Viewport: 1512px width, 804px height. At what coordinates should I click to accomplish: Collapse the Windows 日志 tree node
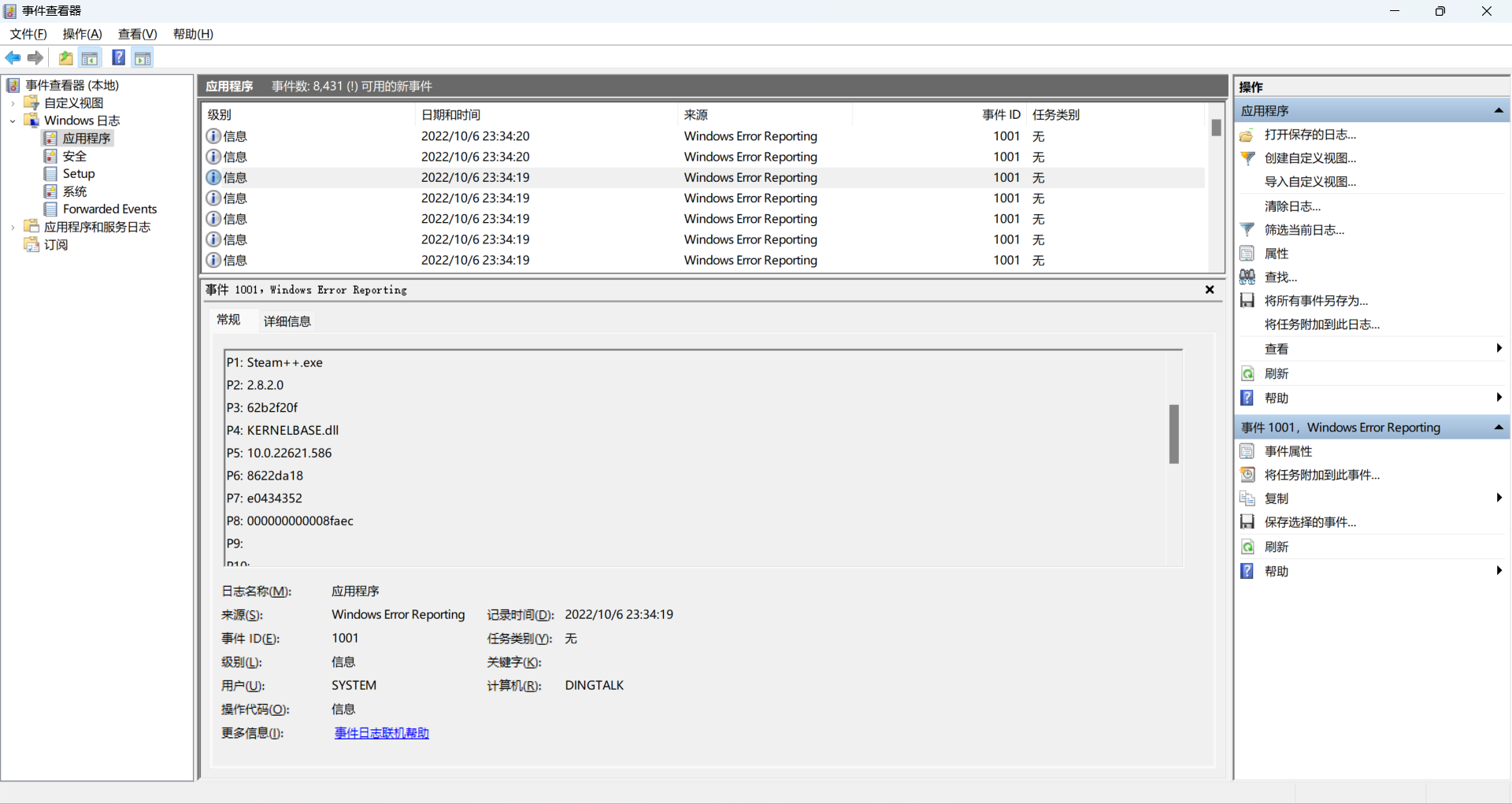tap(12, 120)
